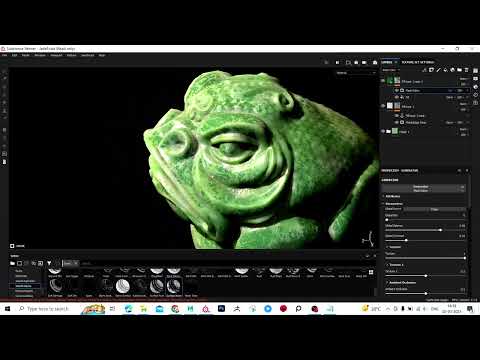The image size is (480, 360).
Task: Open the Mode menu
Action: point(26,55)
